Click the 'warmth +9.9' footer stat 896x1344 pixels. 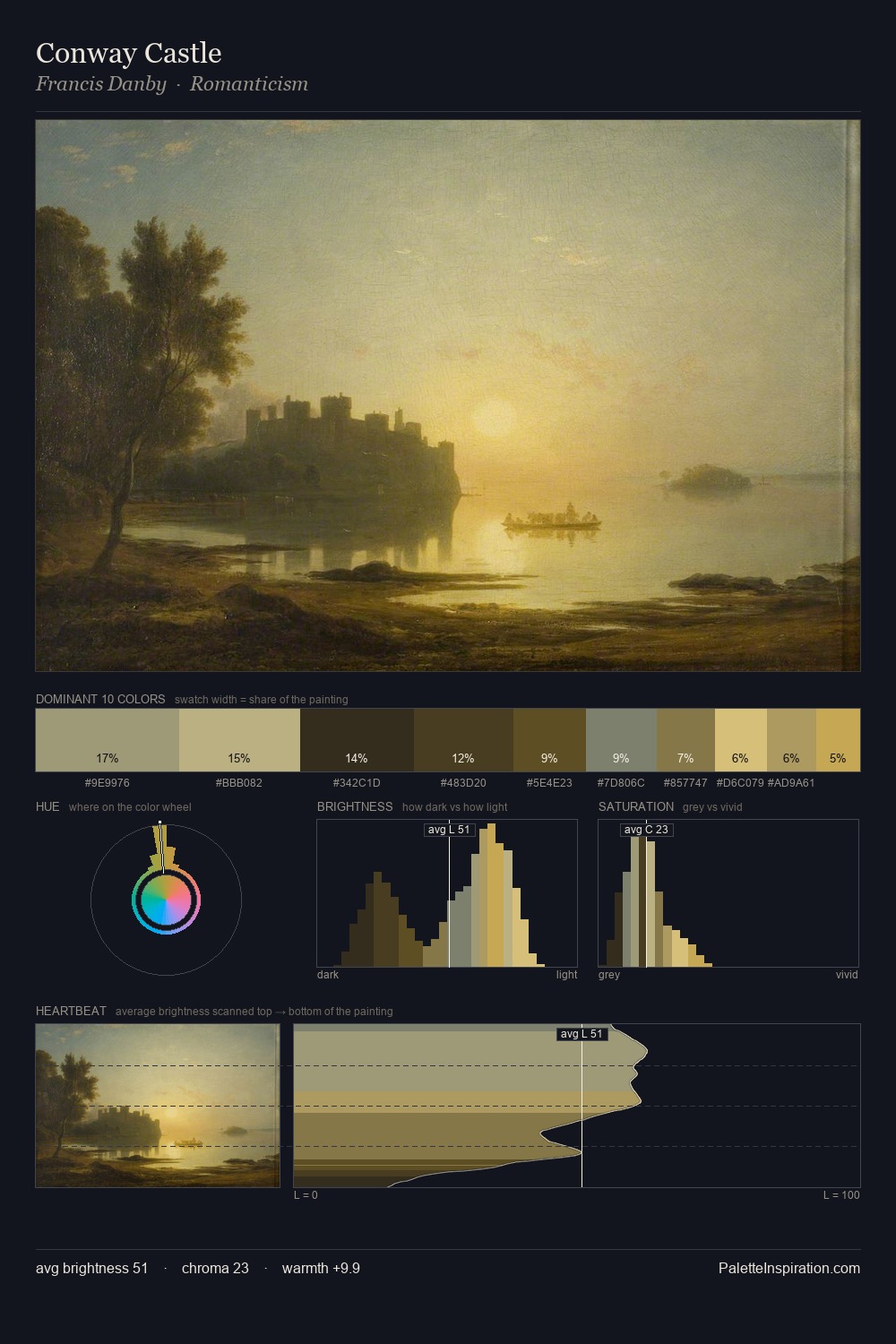pos(321,1268)
